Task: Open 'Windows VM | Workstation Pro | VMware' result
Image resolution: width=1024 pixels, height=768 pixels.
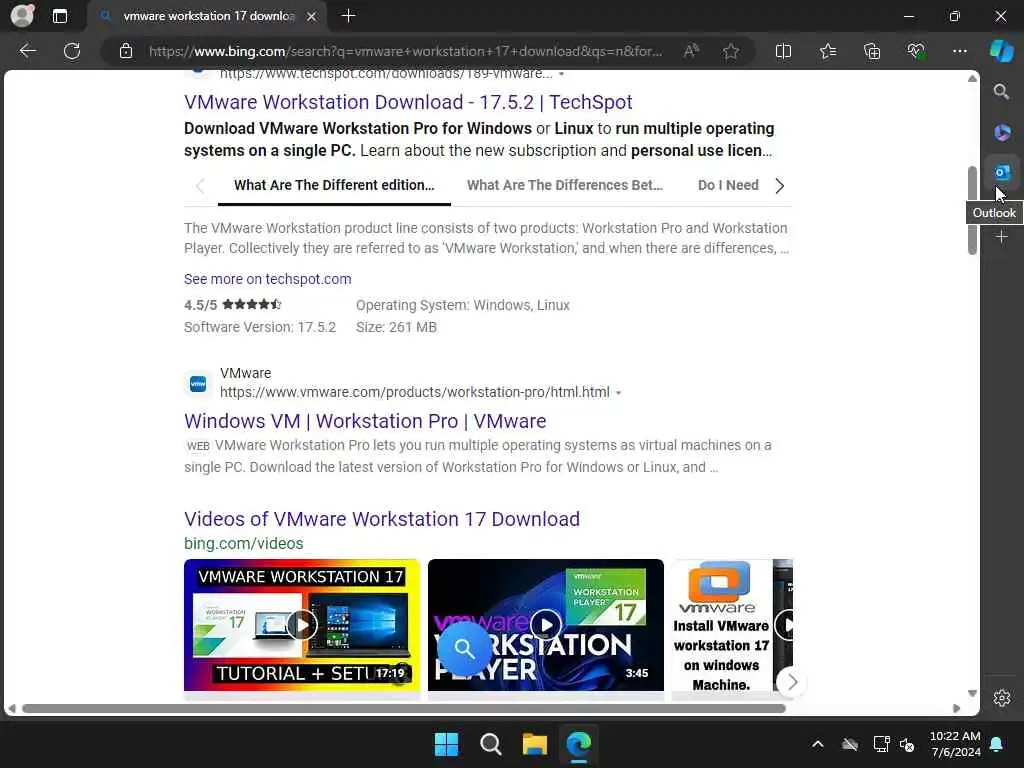Action: pos(365,421)
